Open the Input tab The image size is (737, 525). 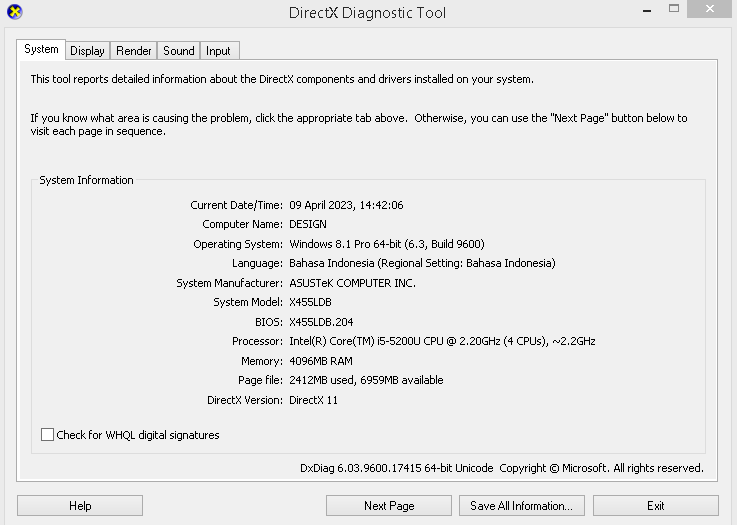[x=218, y=51]
